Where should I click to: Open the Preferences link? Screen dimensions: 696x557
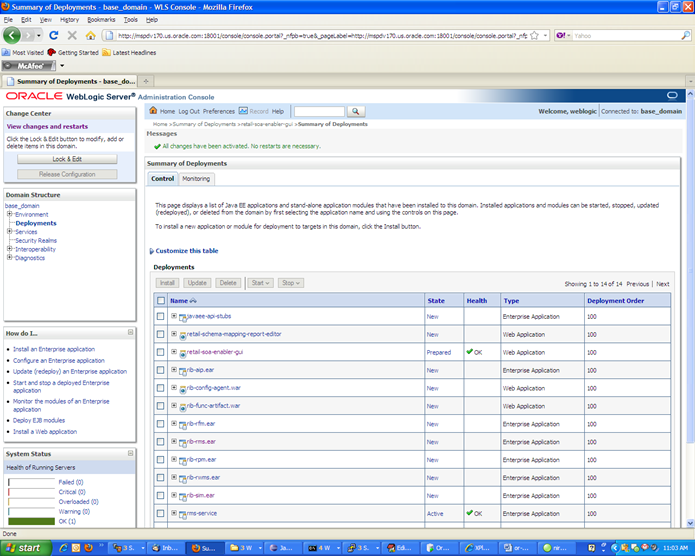pos(219,111)
